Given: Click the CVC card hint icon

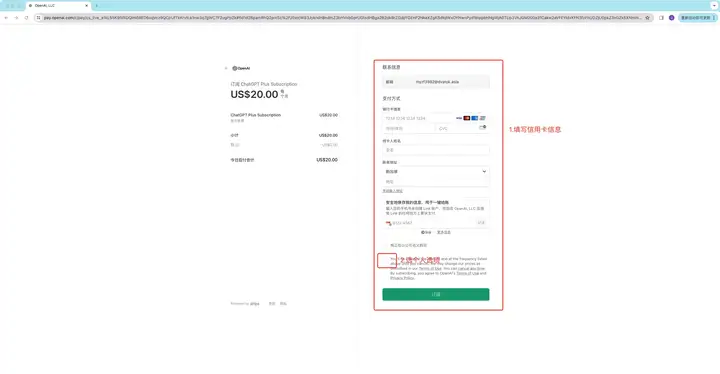Looking at the screenshot, I should pos(483,127).
